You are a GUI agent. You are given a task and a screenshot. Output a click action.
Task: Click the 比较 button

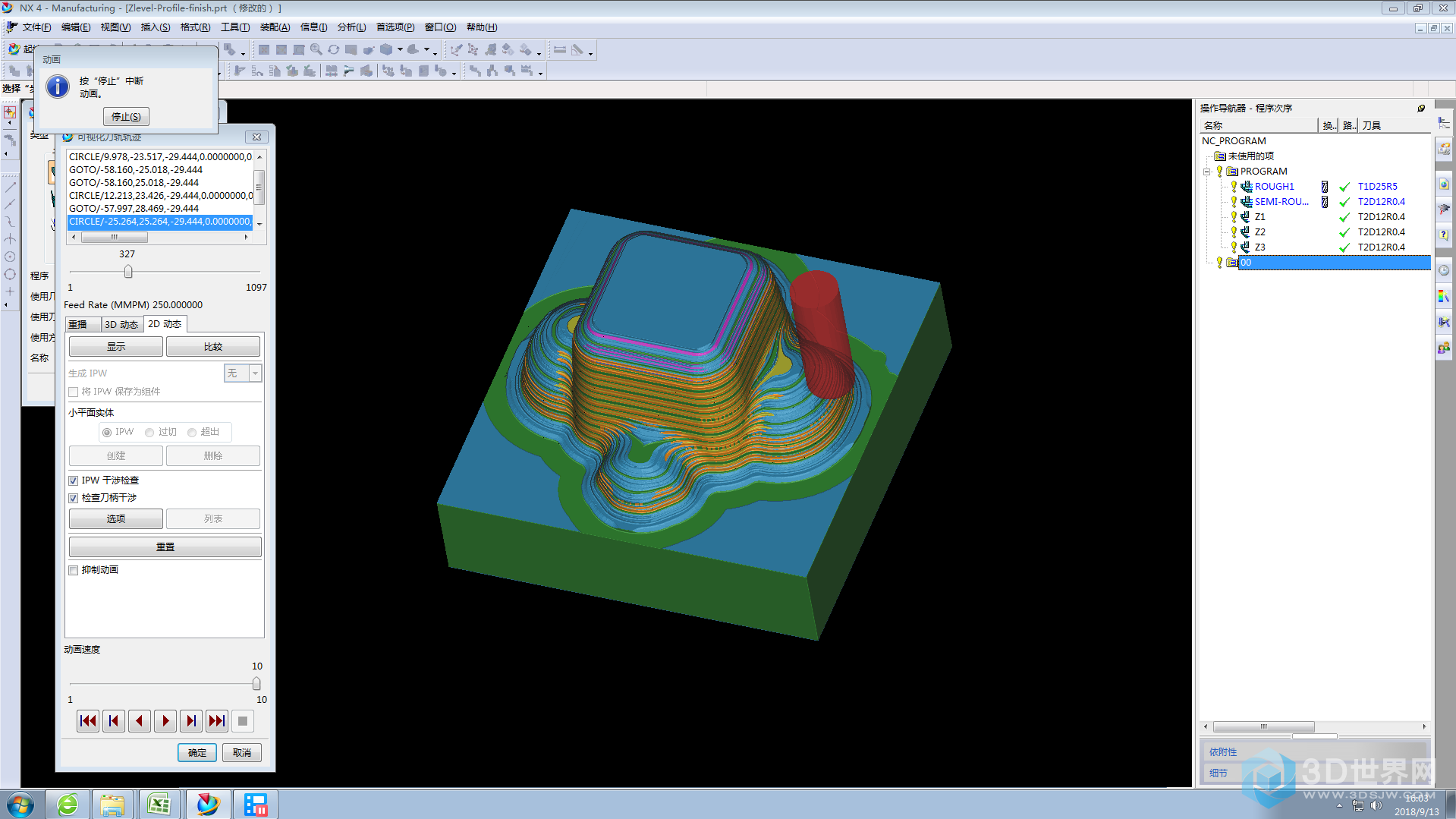(x=213, y=346)
